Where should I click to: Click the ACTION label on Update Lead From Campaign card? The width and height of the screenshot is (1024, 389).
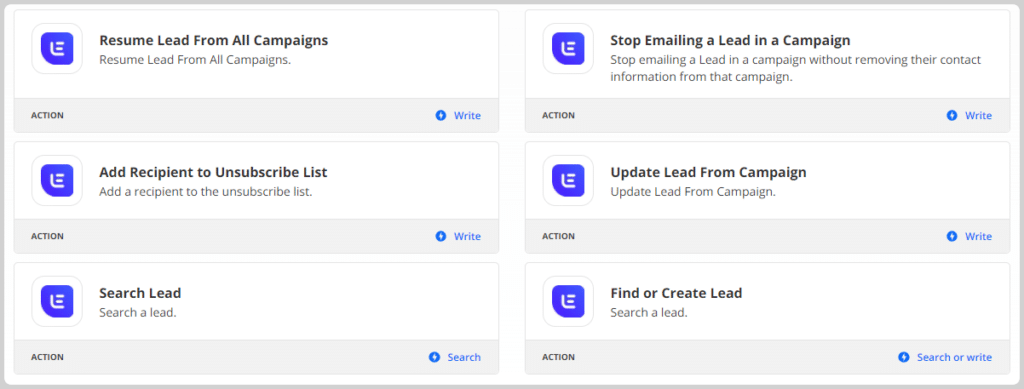[x=558, y=236]
